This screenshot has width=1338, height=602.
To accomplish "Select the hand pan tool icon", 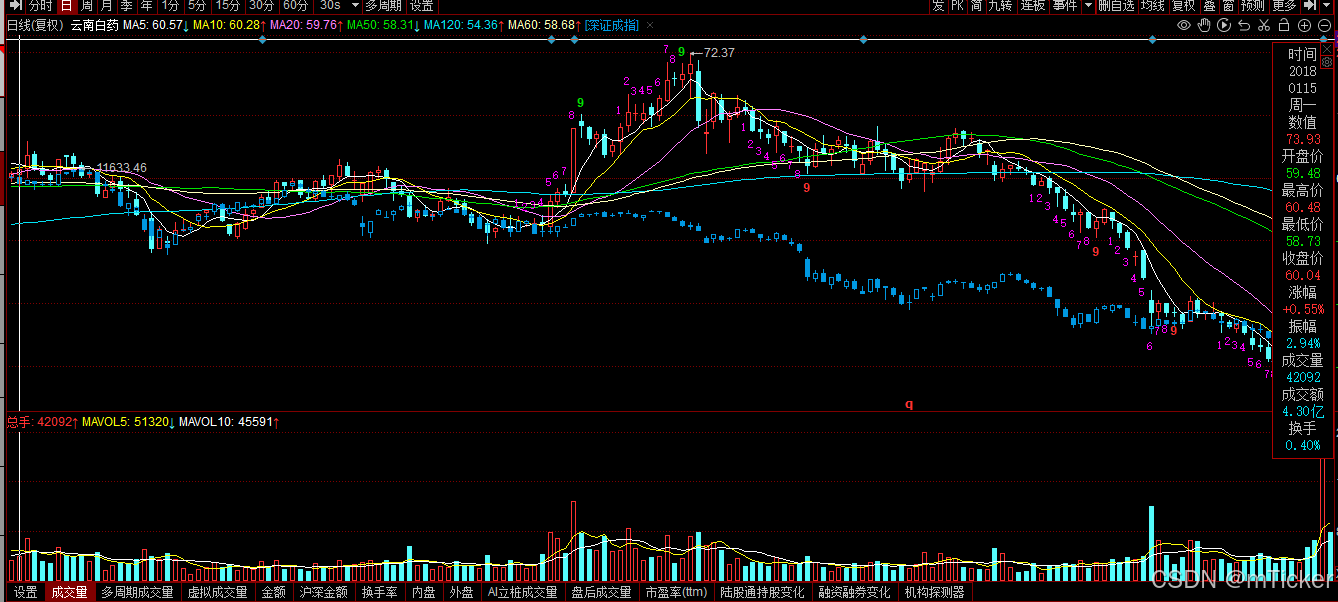I will [x=1204, y=25].
